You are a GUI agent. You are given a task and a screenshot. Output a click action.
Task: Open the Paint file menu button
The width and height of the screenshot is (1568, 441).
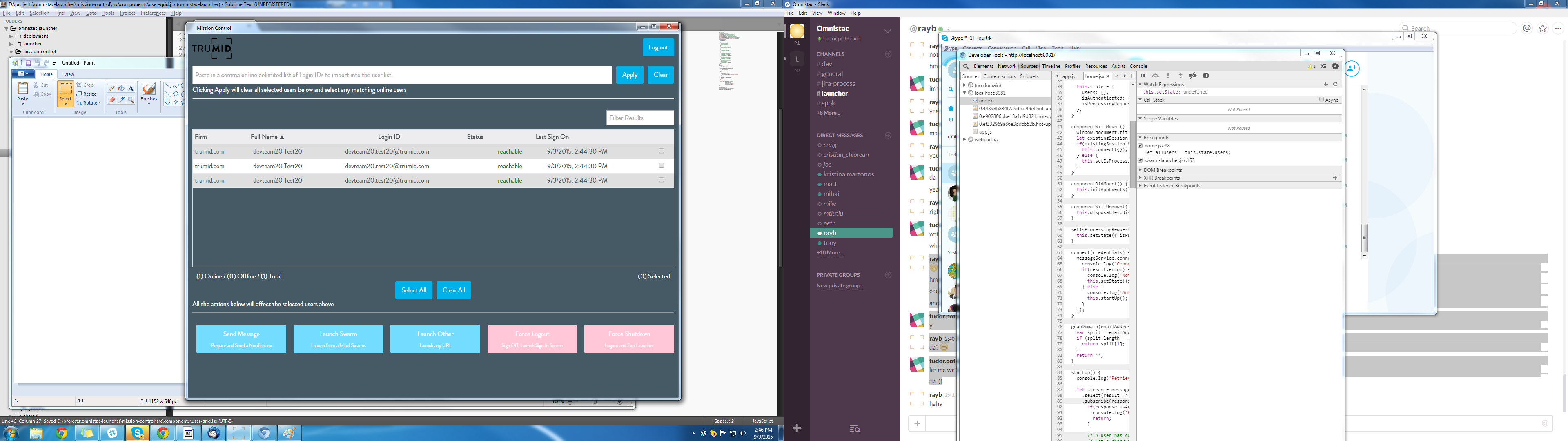pos(24,74)
